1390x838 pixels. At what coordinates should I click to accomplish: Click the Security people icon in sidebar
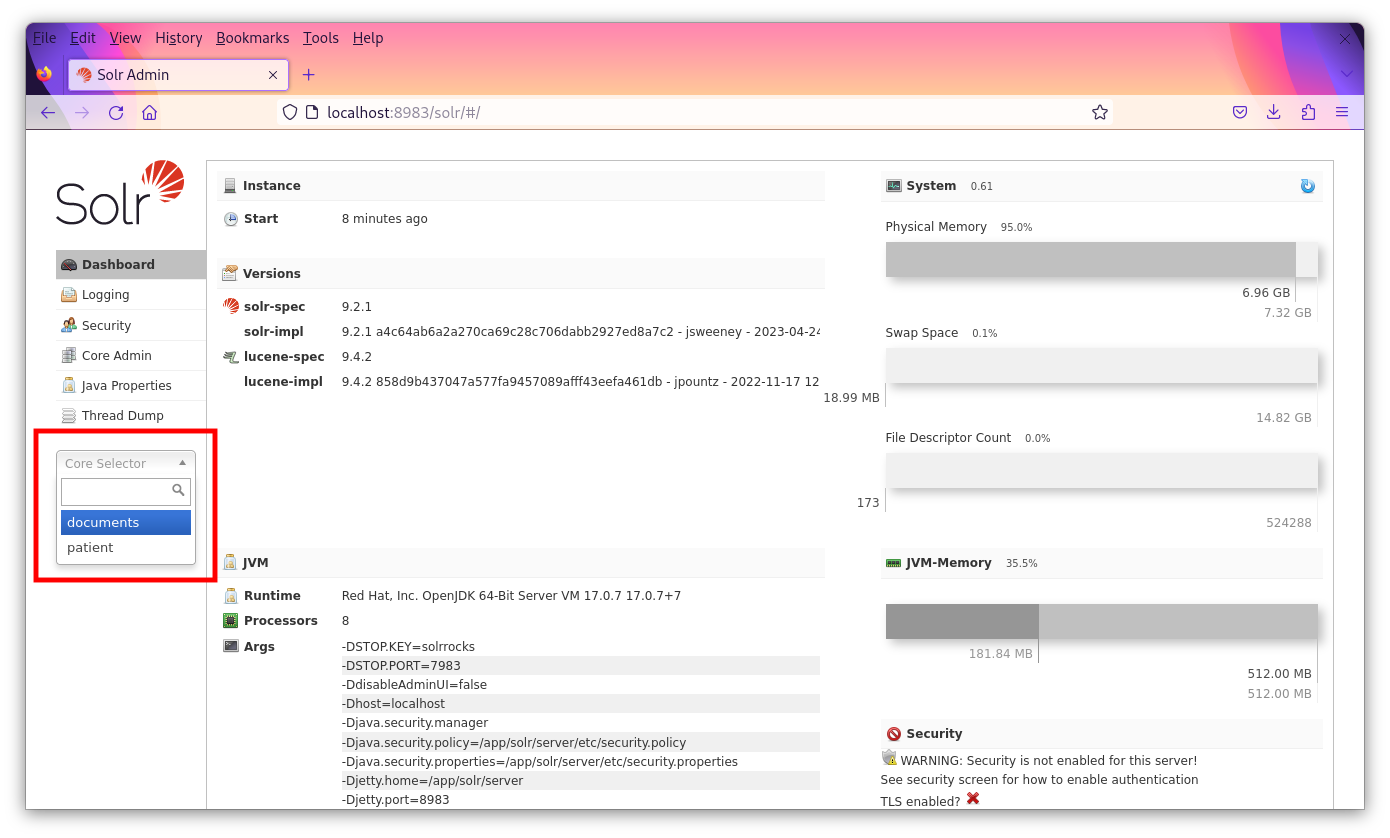tap(69, 325)
